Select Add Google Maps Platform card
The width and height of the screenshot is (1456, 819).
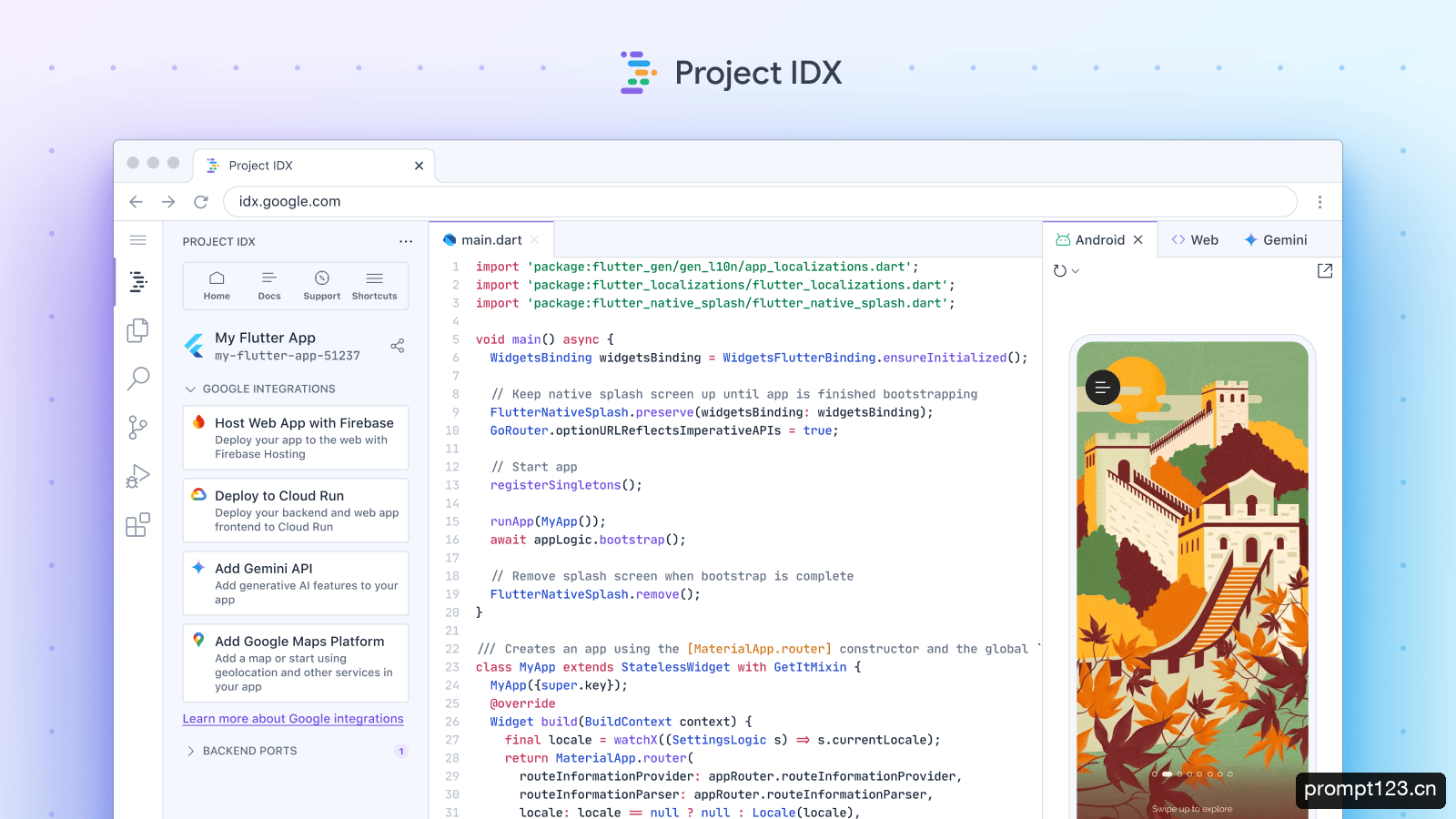click(296, 663)
